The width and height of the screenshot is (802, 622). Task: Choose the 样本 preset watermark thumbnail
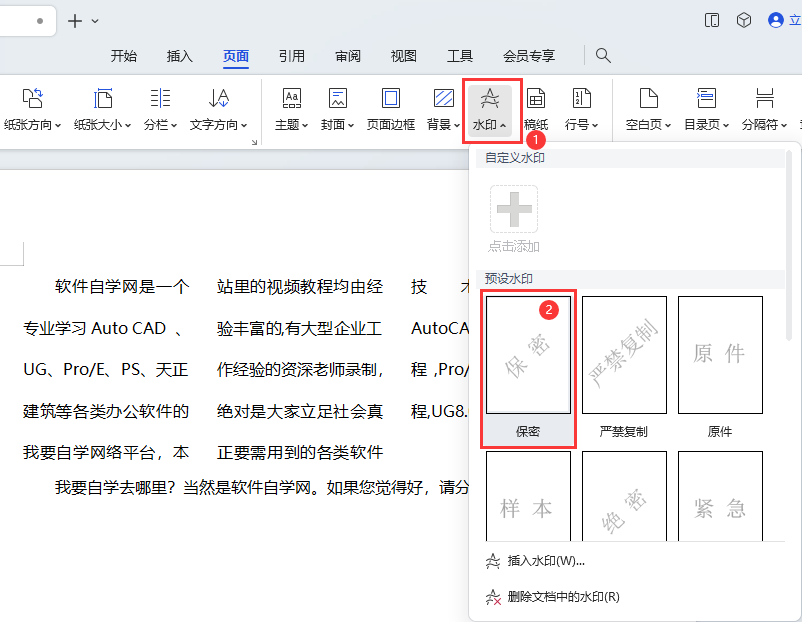click(x=528, y=496)
